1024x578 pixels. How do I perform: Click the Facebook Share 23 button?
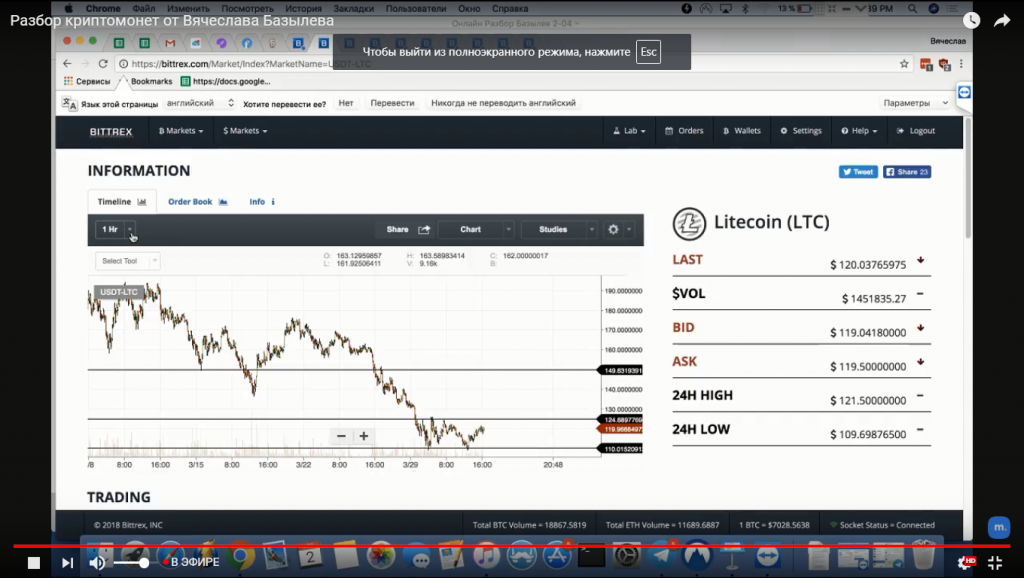(x=907, y=172)
